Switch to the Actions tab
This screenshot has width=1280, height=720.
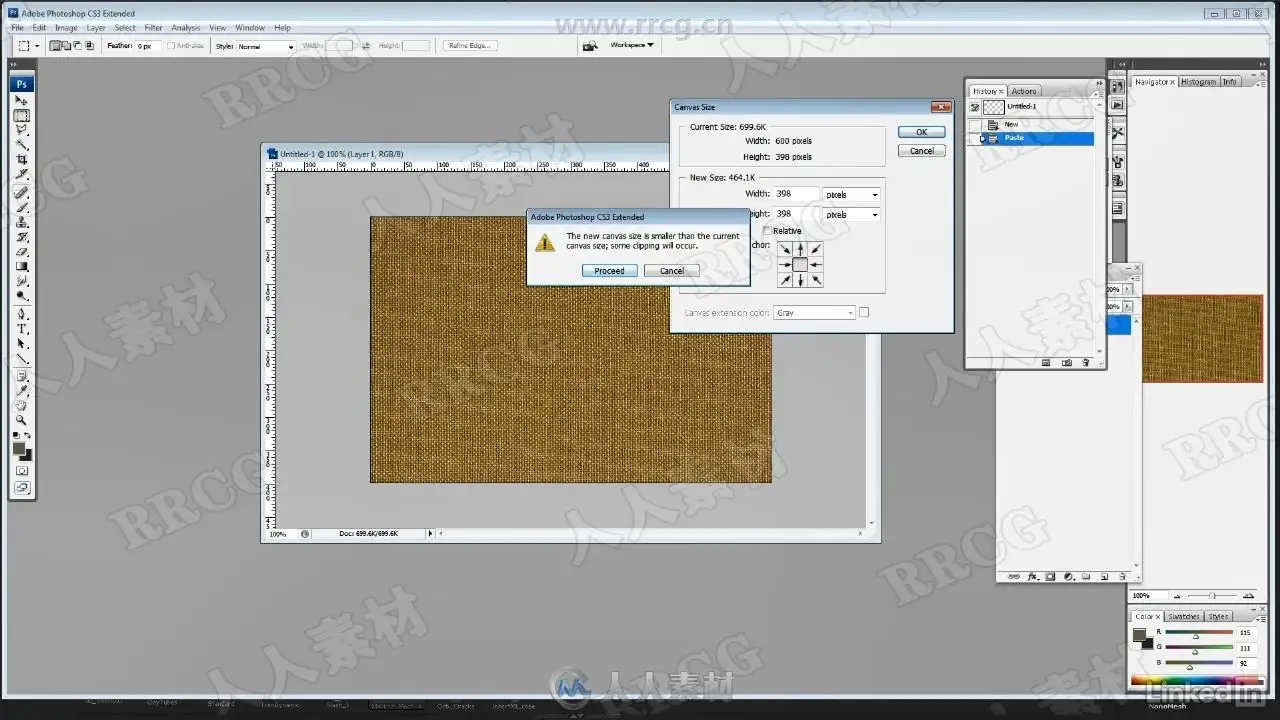point(1024,91)
